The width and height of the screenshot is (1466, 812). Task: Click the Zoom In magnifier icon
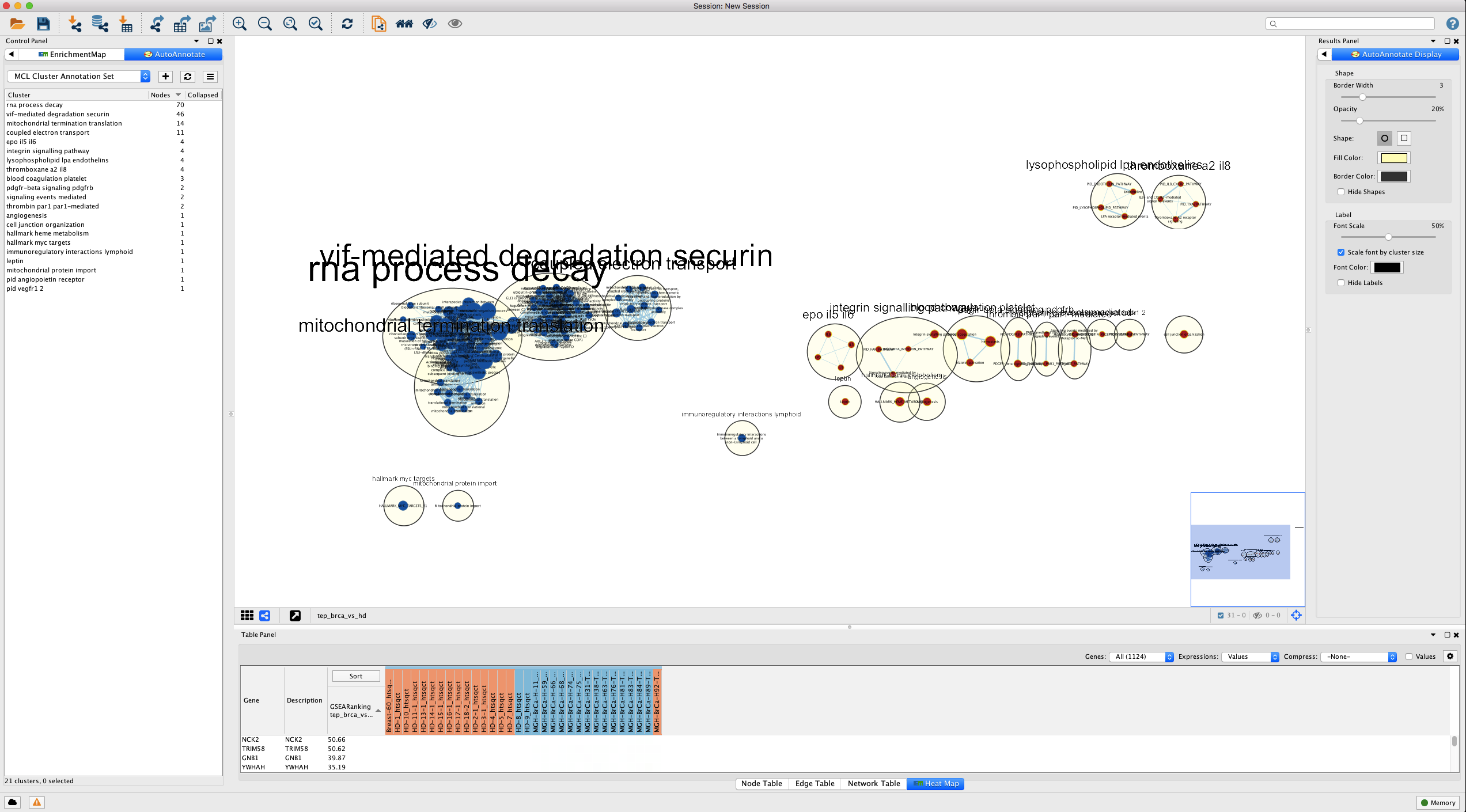[239, 24]
